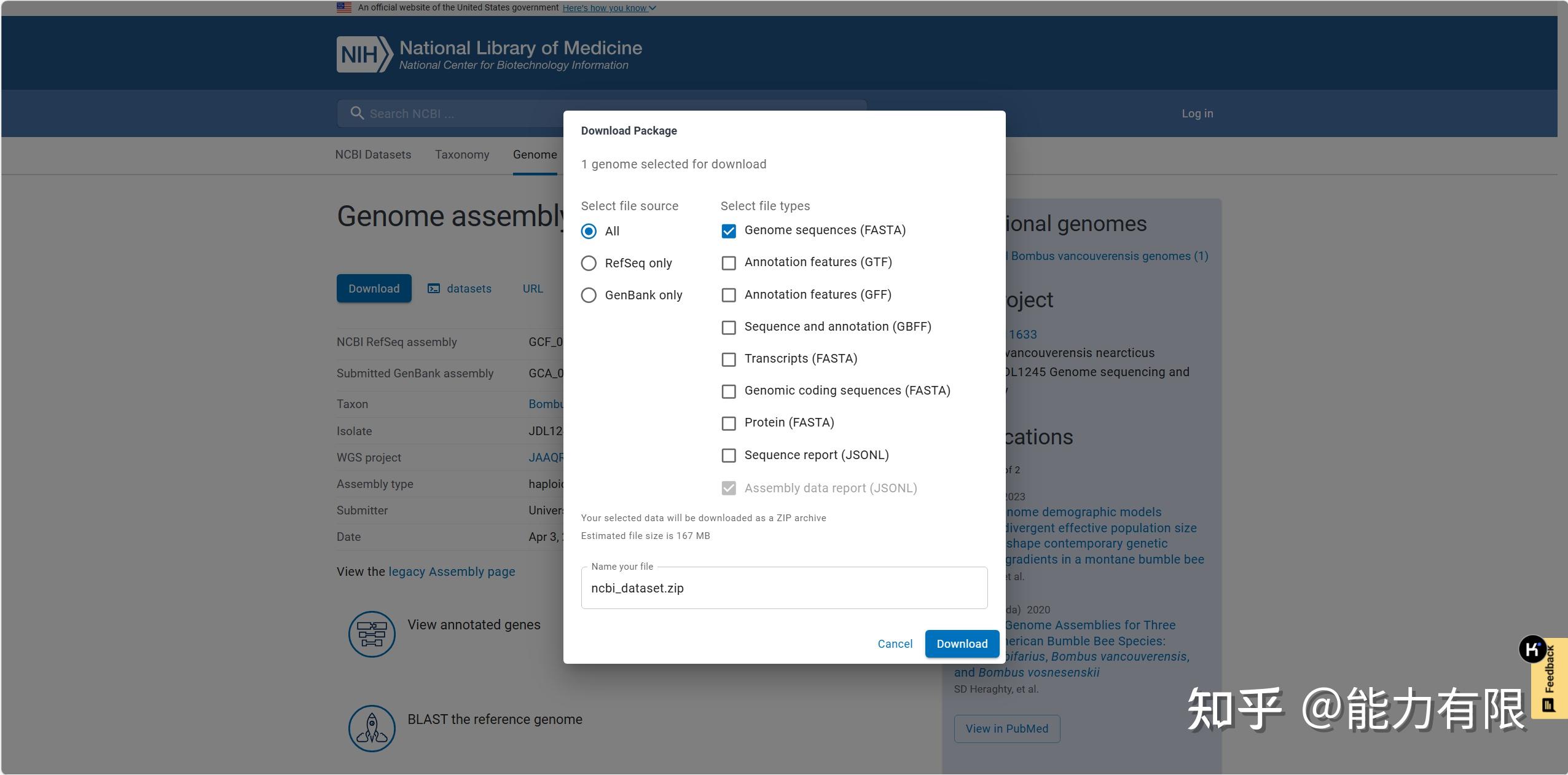The image size is (1568, 775).
Task: Click the Search NCBI field
Action: click(601, 113)
